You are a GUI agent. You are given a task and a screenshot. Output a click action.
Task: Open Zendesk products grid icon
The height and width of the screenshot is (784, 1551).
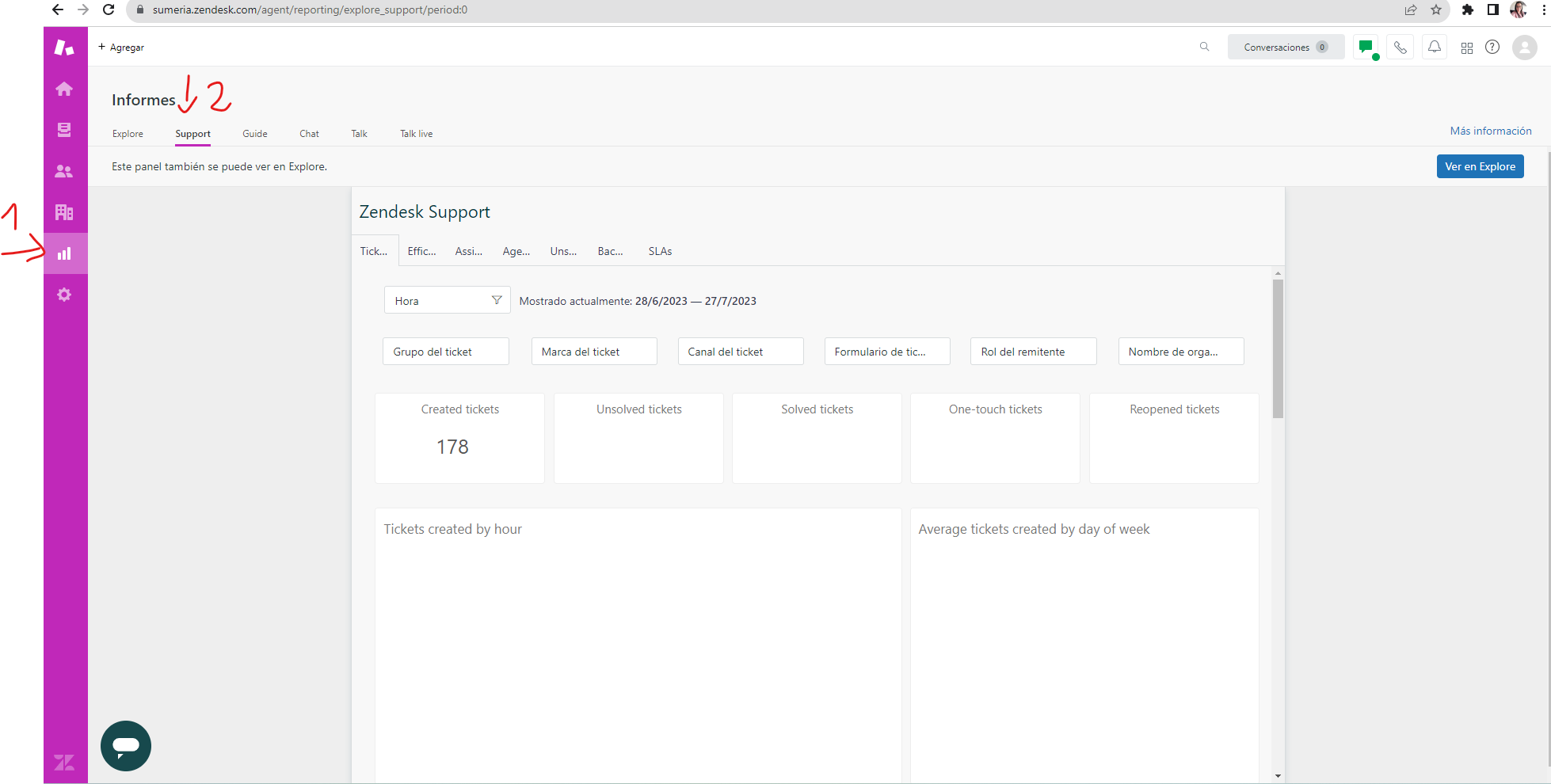click(x=1466, y=48)
